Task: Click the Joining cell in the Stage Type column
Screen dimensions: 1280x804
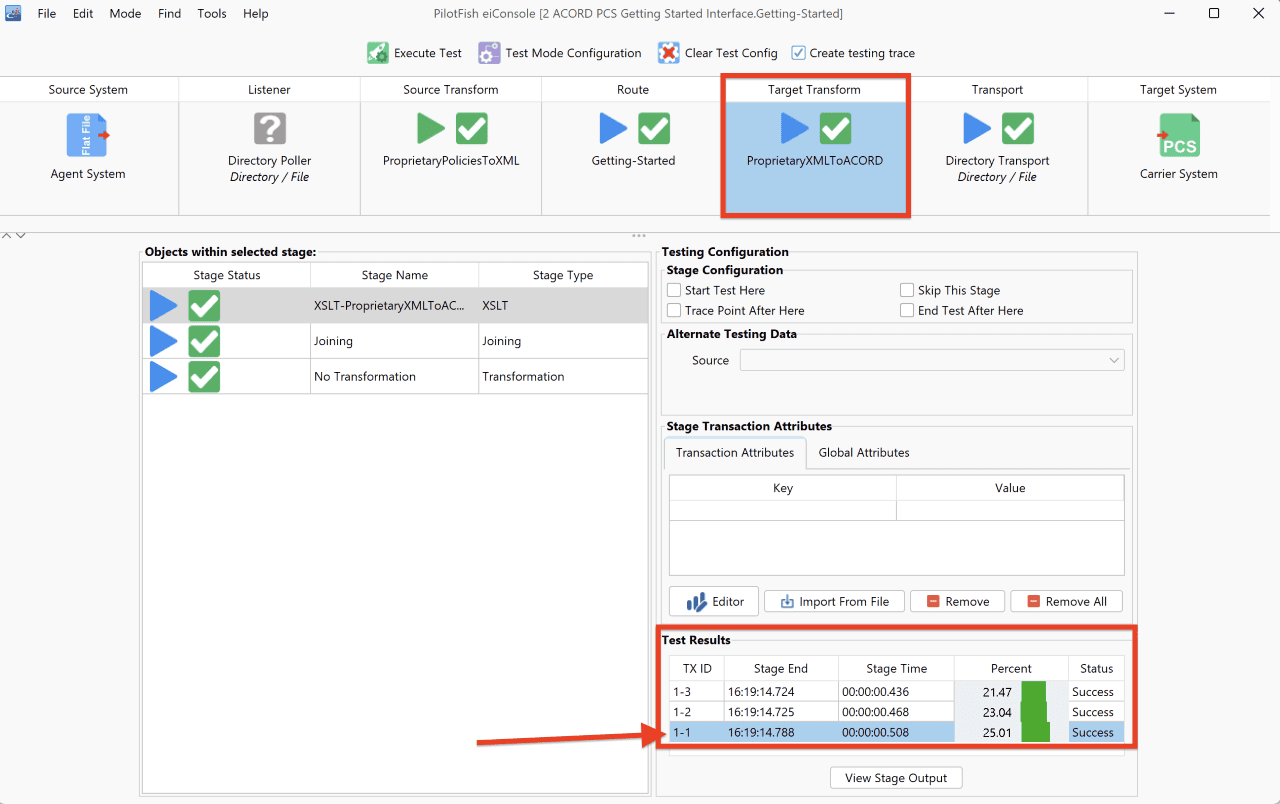Action: coord(563,341)
